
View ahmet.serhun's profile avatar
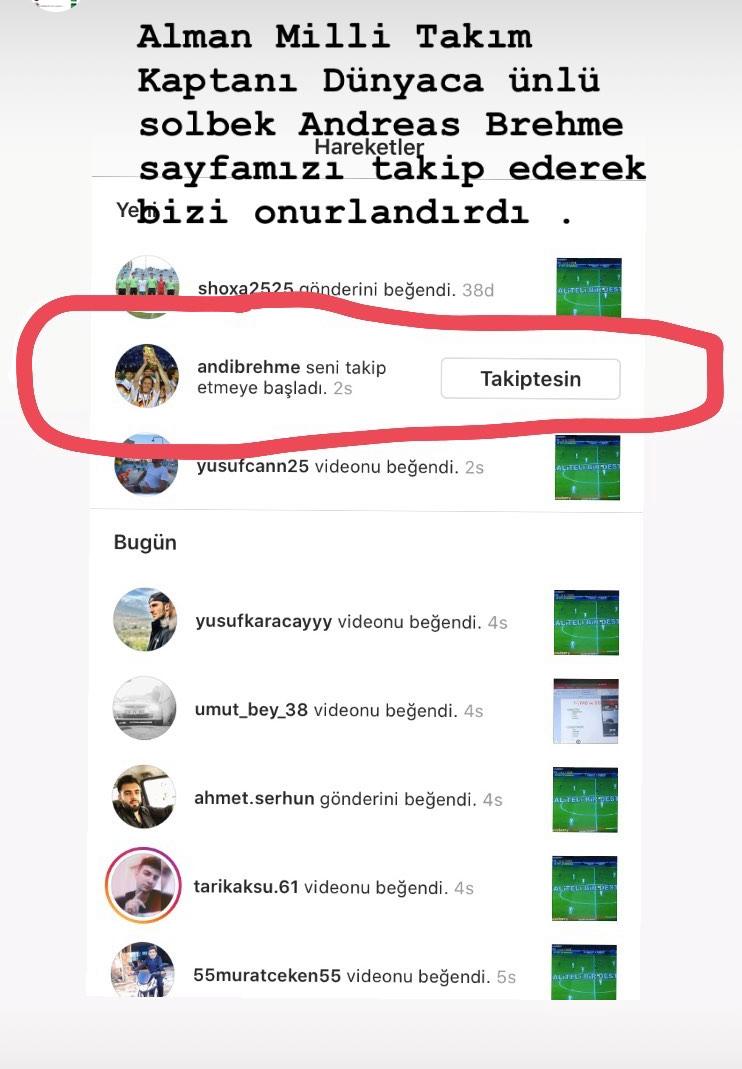pos(144,796)
